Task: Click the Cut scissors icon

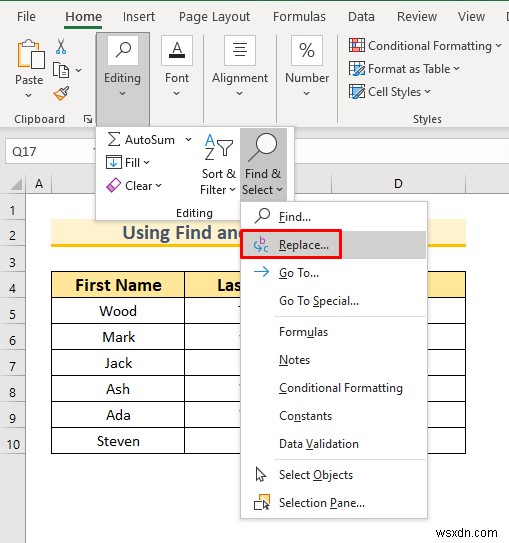Action: [61, 46]
